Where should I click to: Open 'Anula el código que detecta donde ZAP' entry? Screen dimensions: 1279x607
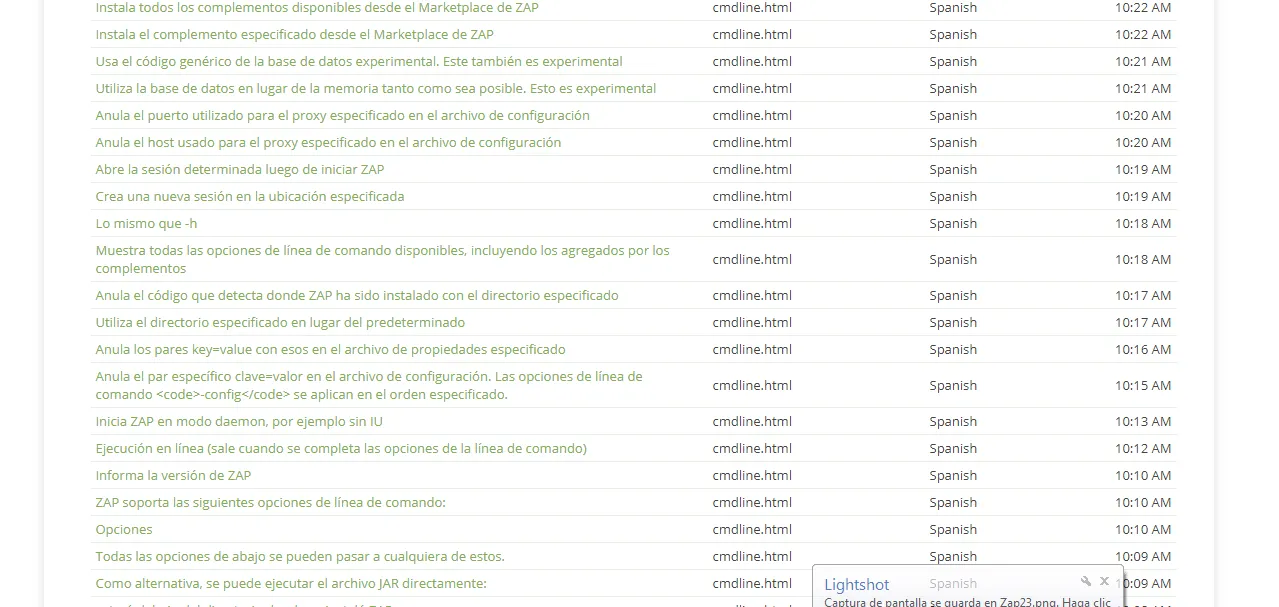tap(357, 295)
